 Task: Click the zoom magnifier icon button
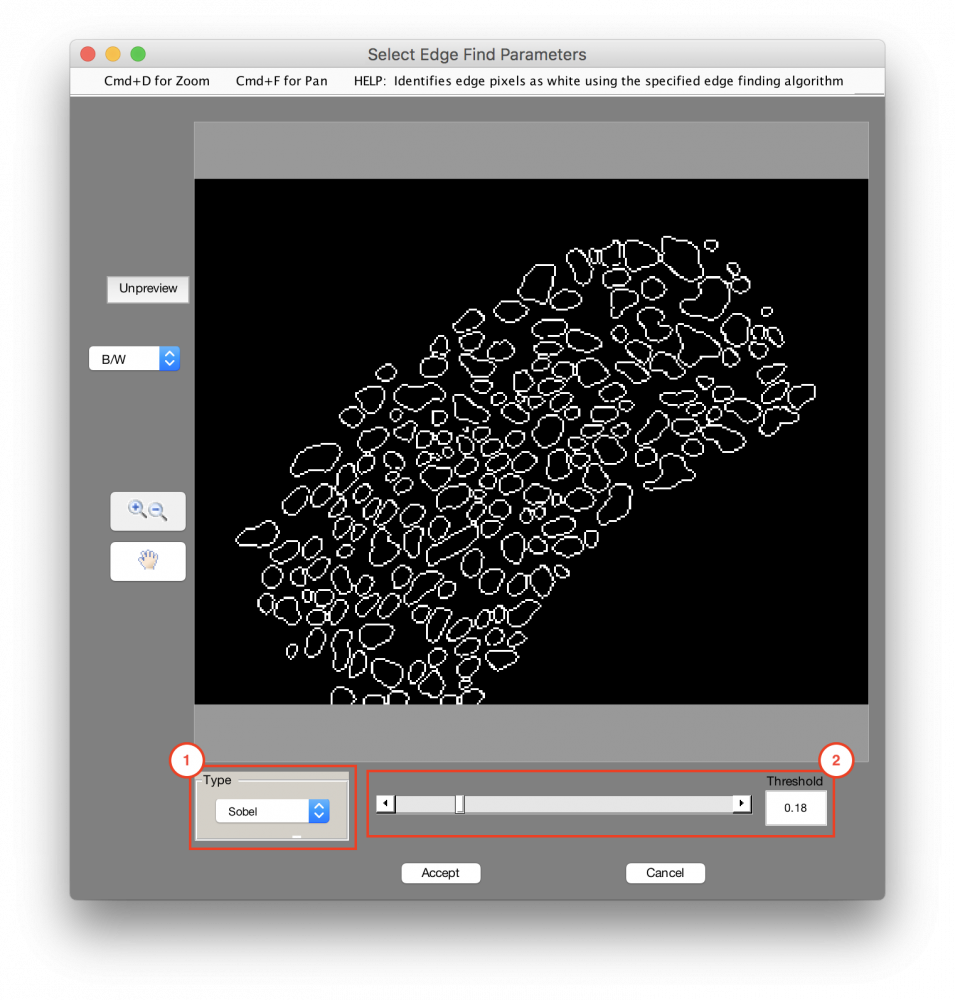(147, 511)
